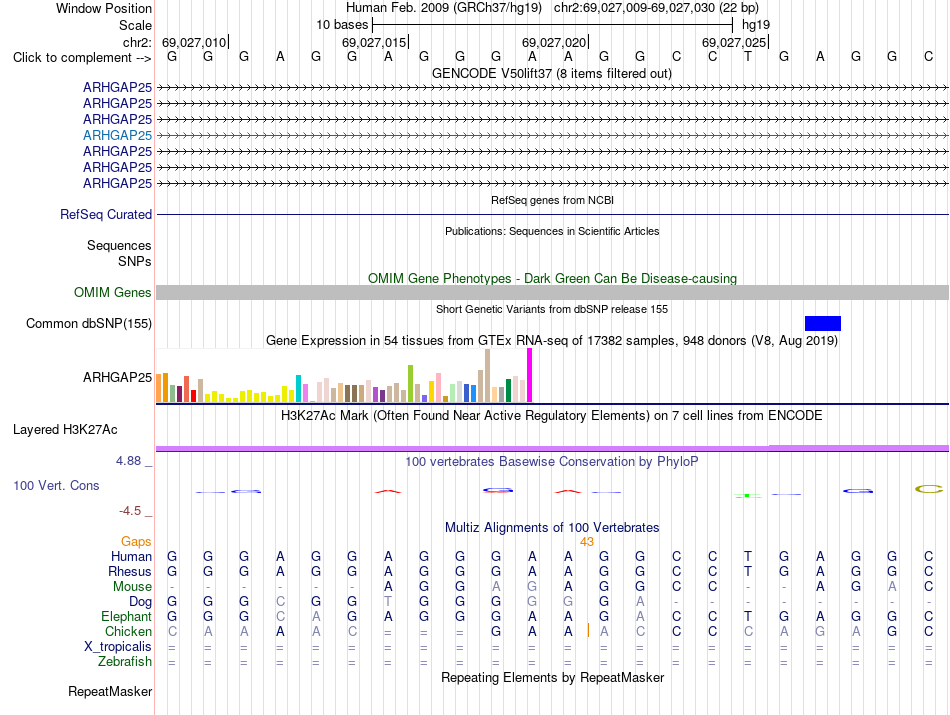Click the orange gaps number 43
This screenshot has width=950, height=715.
coord(586,542)
